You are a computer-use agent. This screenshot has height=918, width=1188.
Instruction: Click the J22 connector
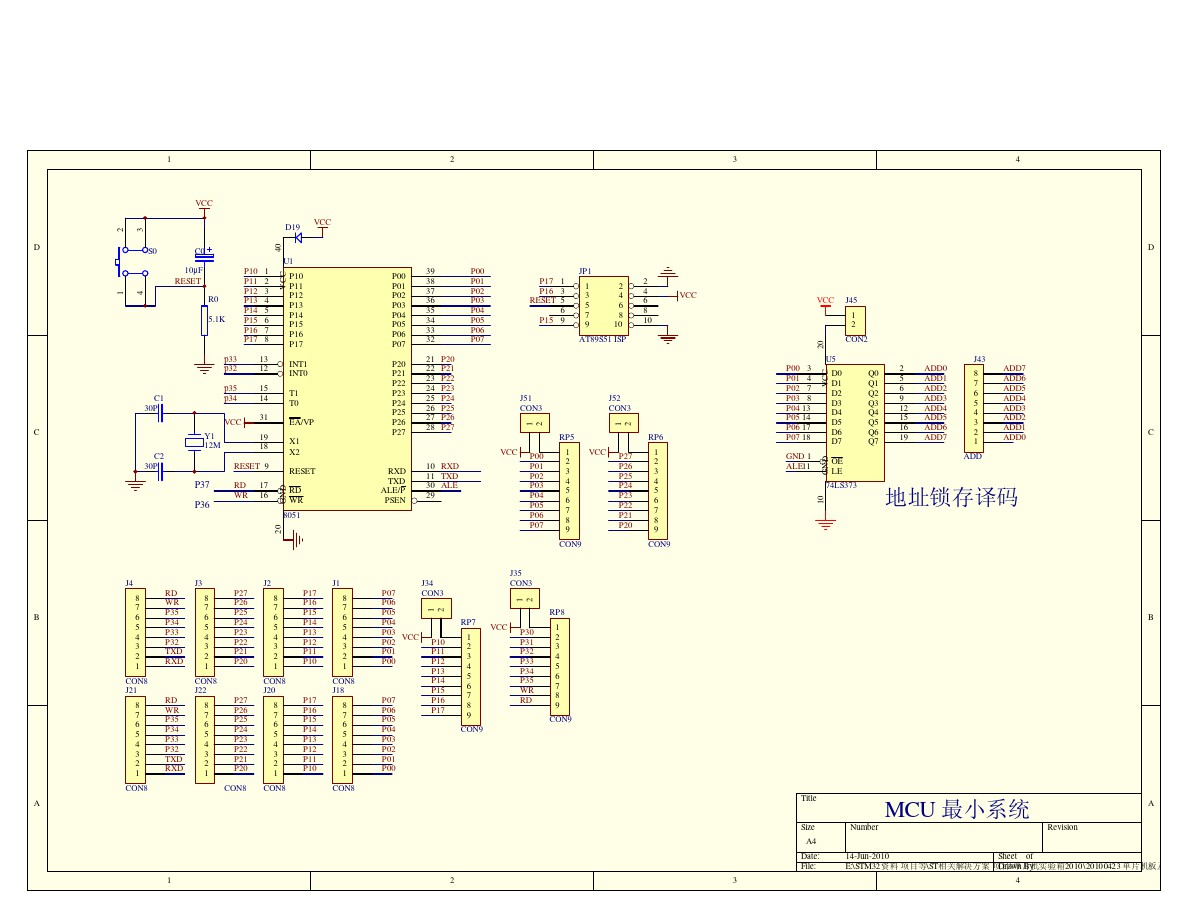205,740
